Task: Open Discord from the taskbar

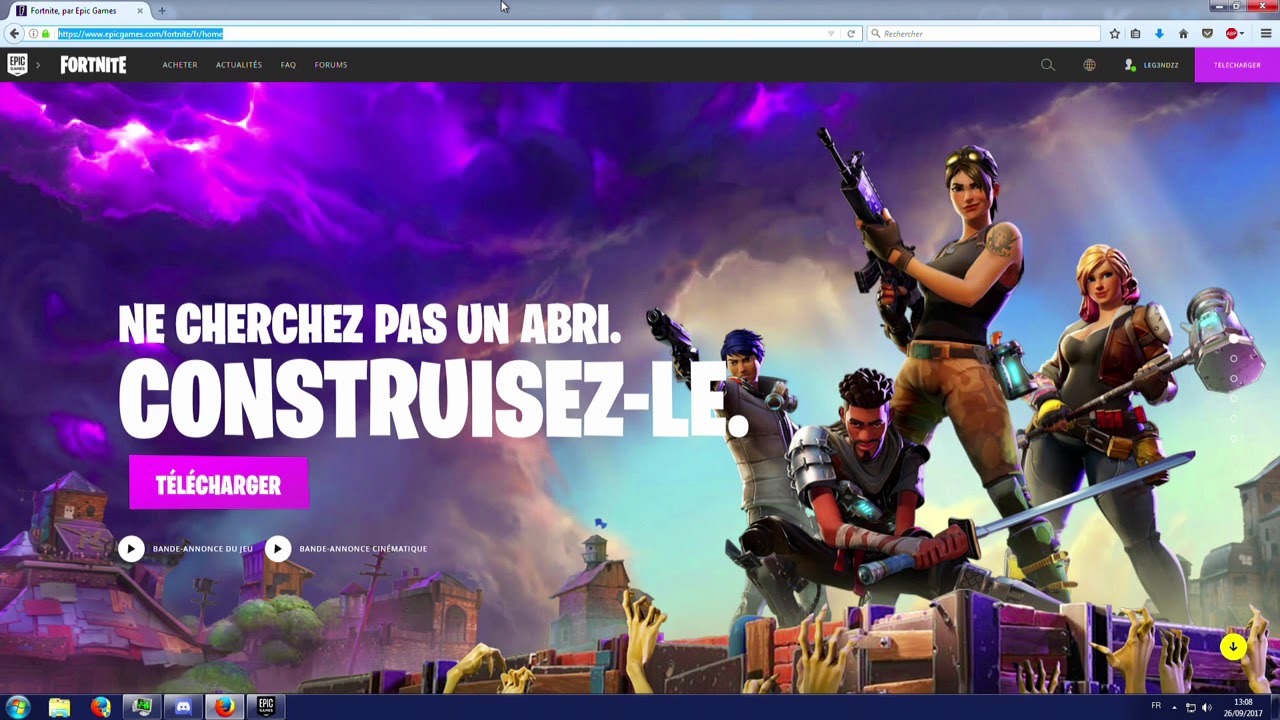Action: pos(183,707)
